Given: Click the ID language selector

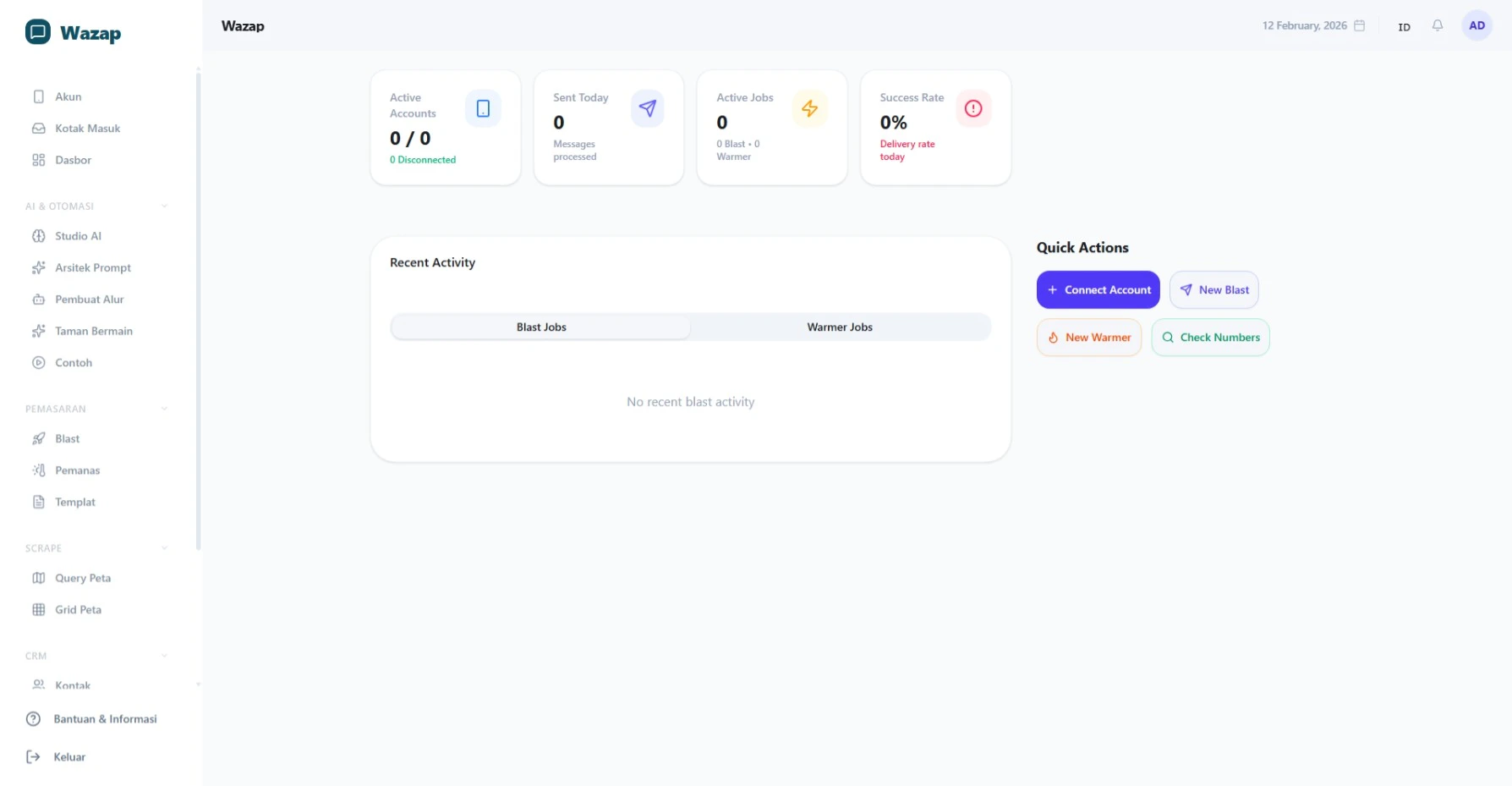Looking at the screenshot, I should pos(1403,26).
